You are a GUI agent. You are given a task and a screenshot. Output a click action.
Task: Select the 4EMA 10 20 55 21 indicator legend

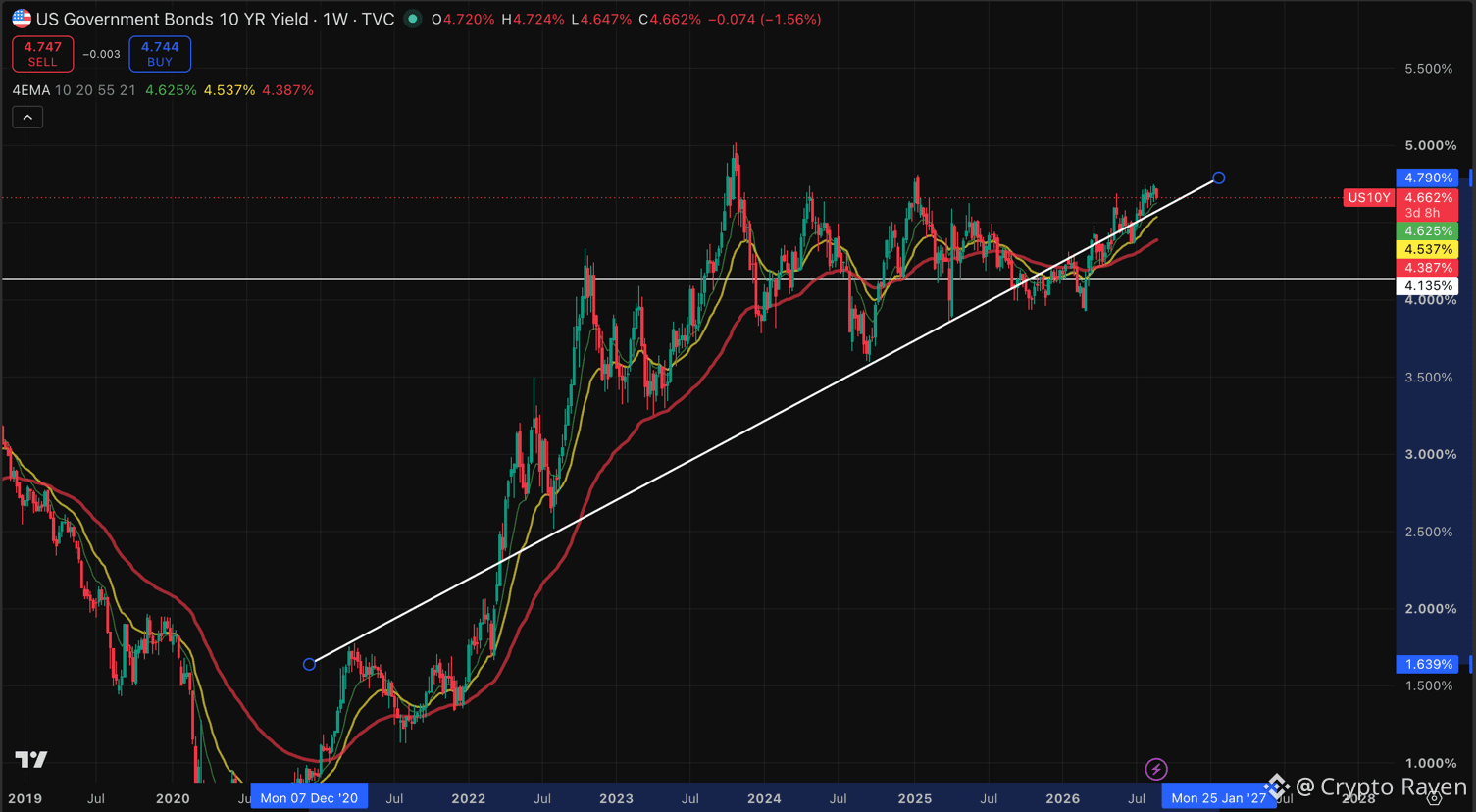click(x=75, y=90)
